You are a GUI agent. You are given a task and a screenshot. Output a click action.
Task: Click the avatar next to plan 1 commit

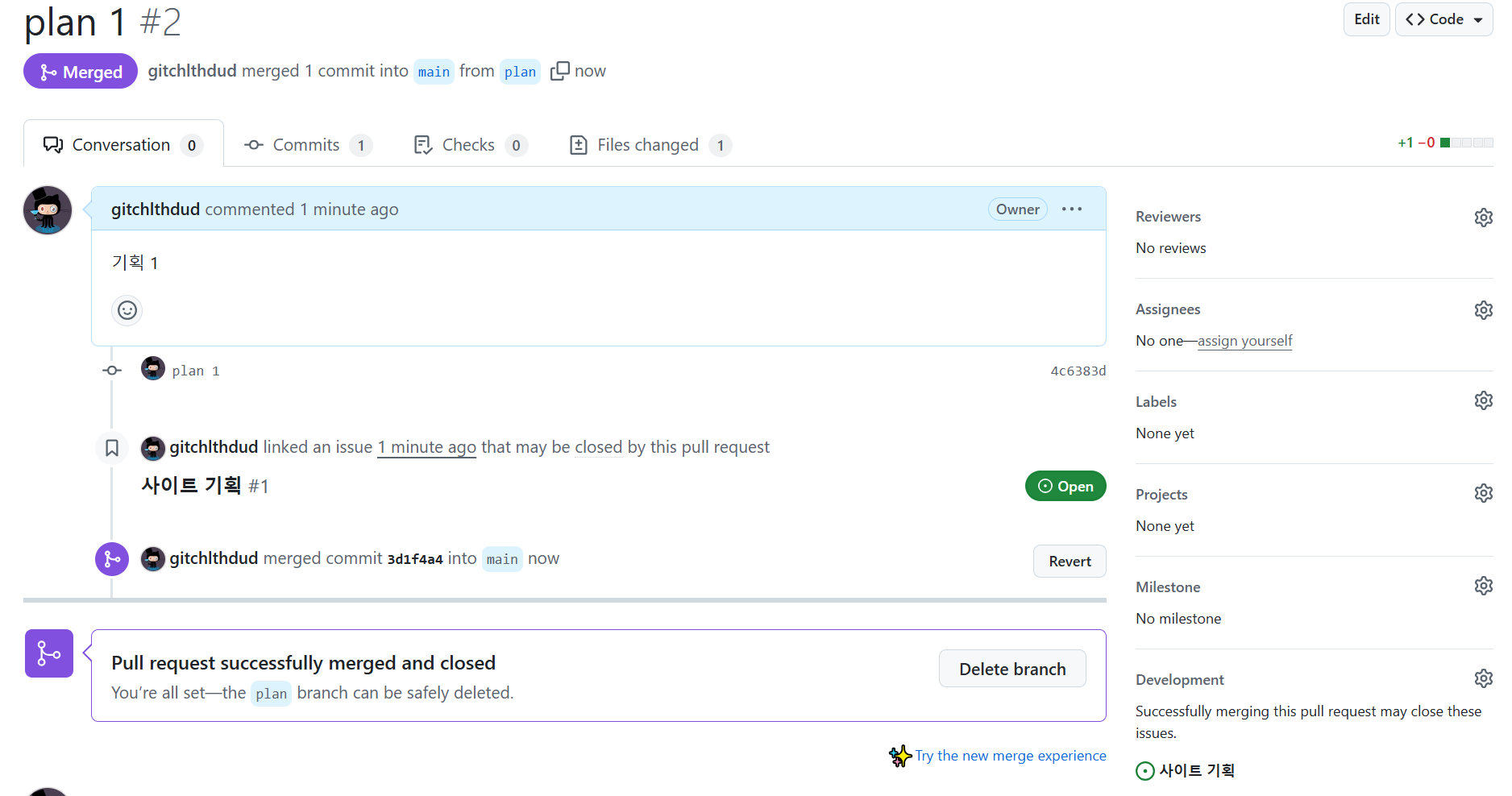[153, 369]
